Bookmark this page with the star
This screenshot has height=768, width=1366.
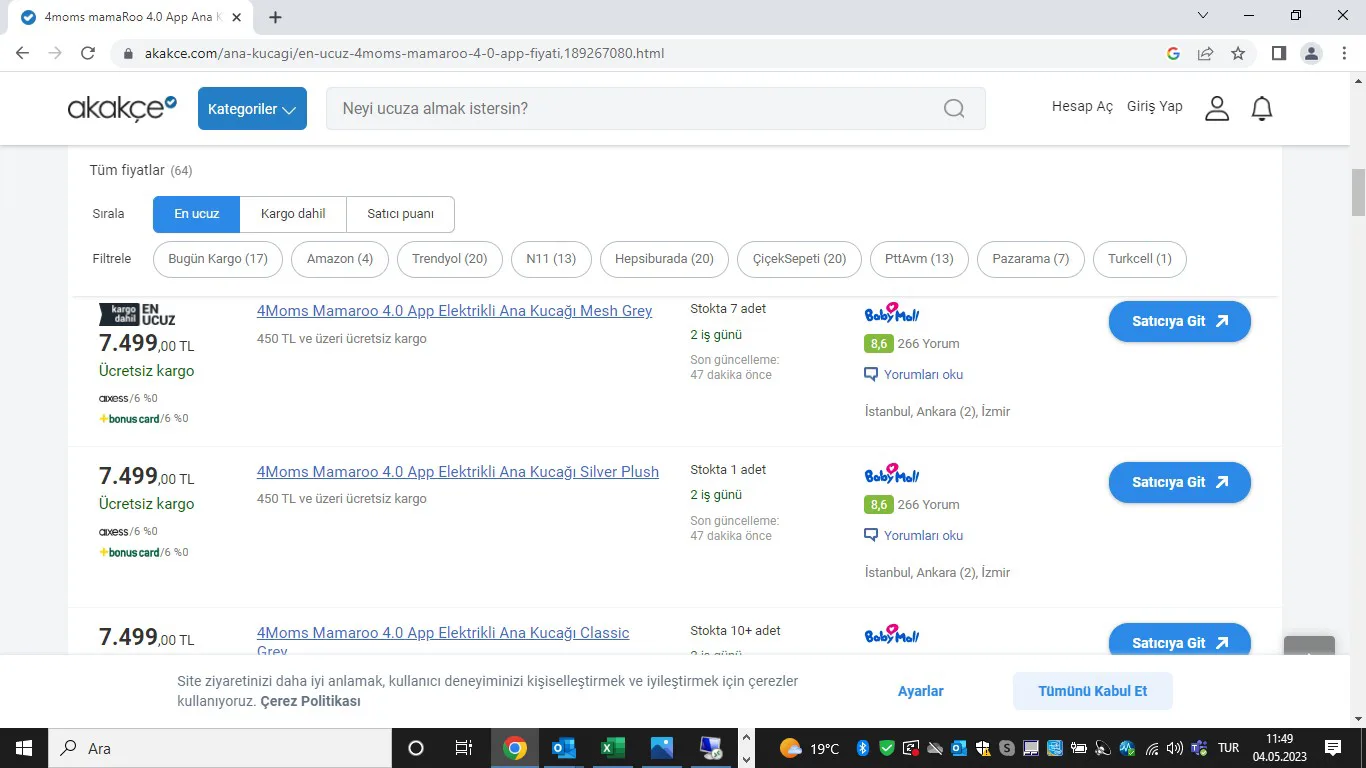[x=1238, y=53]
